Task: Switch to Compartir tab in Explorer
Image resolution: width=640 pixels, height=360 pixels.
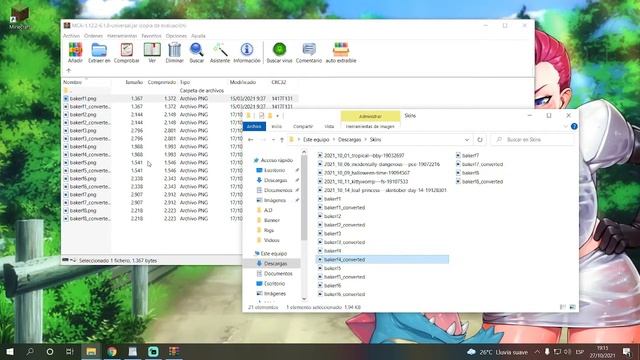Action: click(303, 127)
